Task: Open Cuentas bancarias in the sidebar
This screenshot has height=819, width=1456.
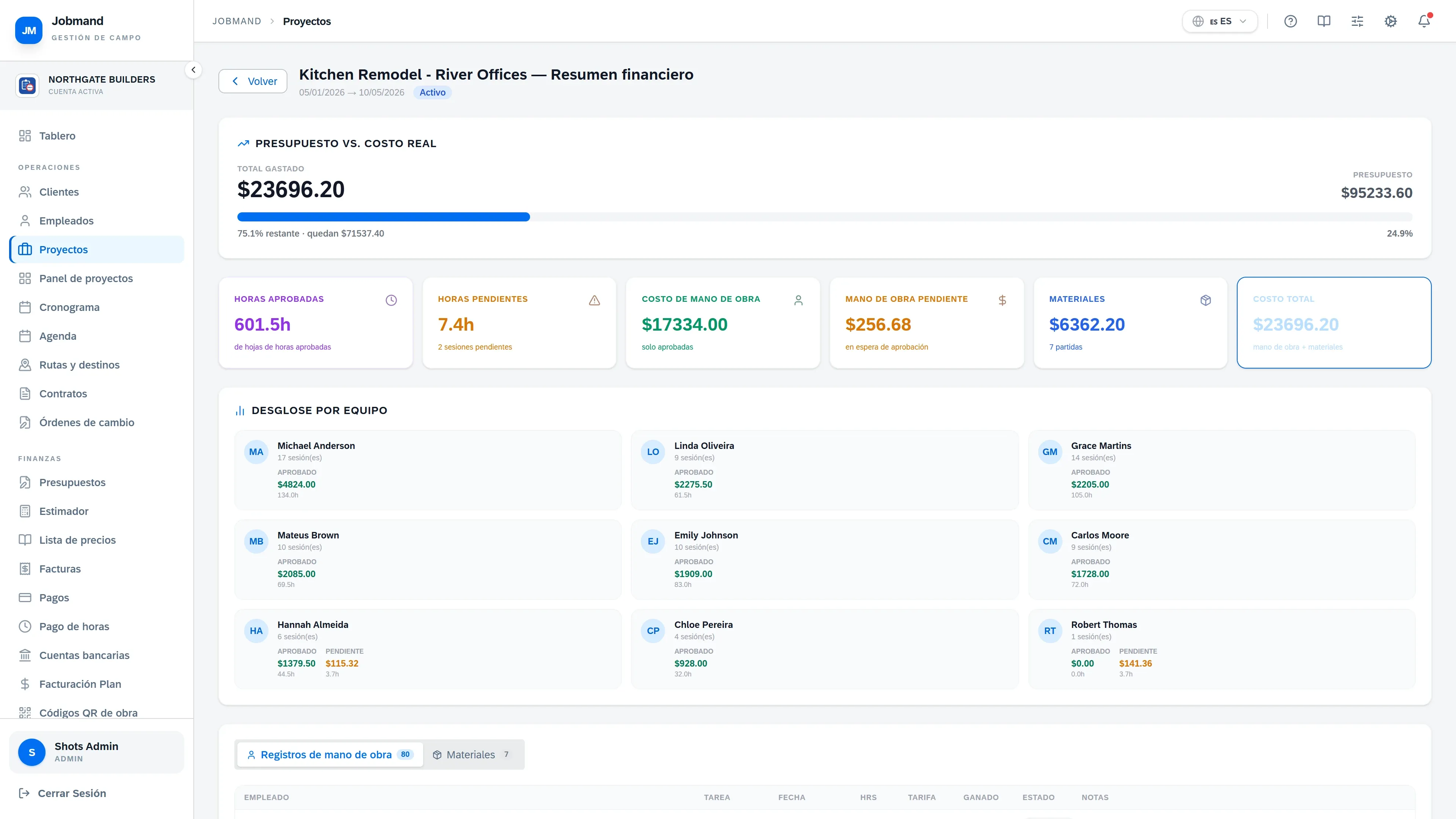Action: [97, 656]
